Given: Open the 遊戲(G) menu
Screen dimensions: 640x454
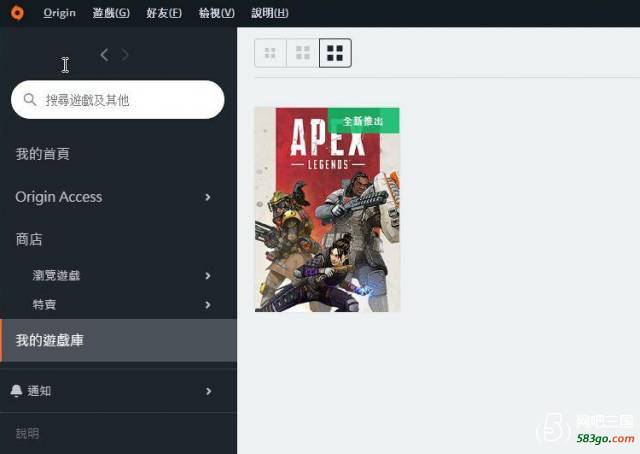Looking at the screenshot, I should [111, 13].
